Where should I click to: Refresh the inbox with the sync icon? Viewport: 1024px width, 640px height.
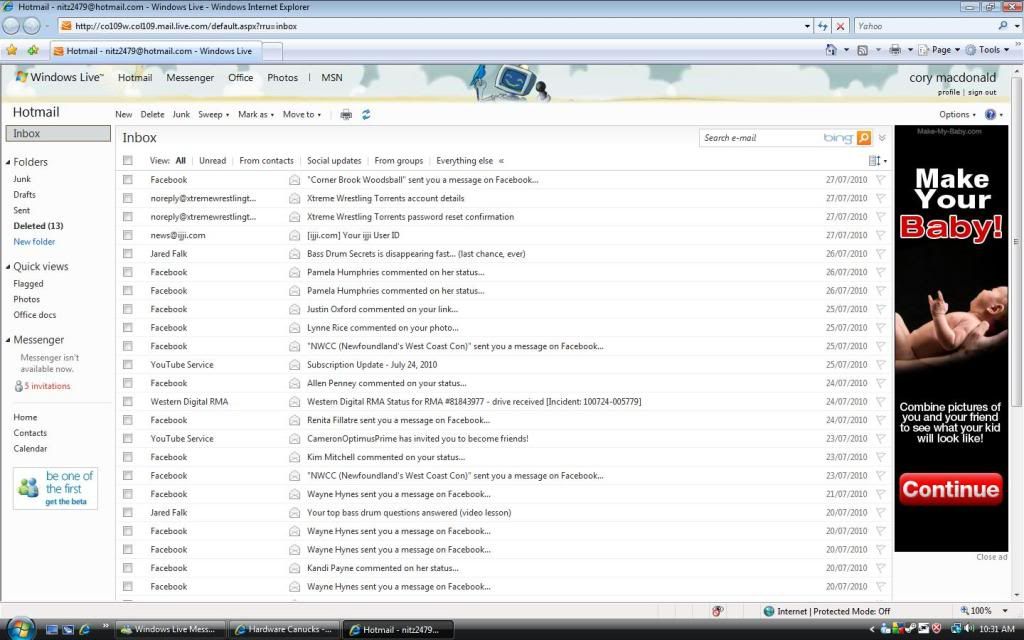366,115
